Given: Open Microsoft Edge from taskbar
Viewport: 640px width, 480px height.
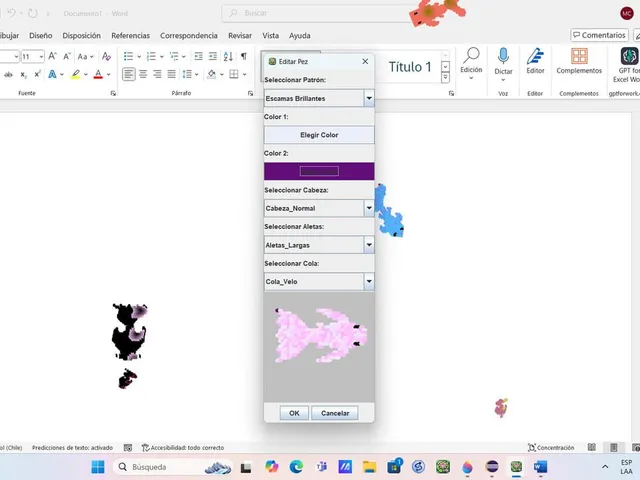Looking at the screenshot, I should click(296, 467).
